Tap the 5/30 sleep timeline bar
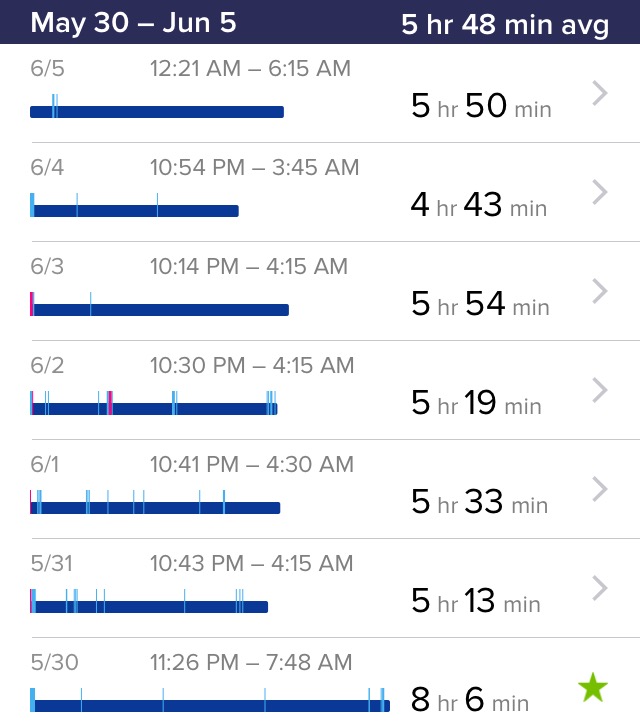 [x=210, y=705]
